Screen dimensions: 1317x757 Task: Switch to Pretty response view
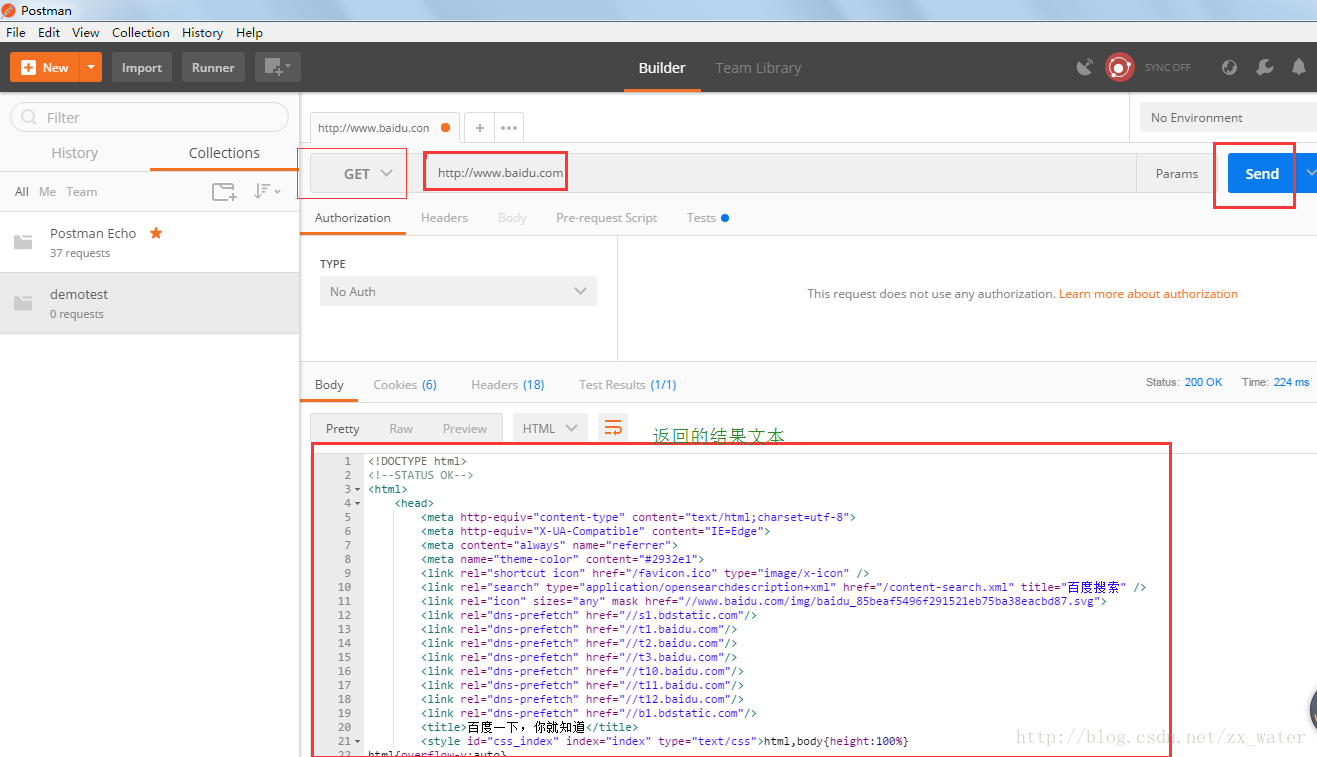[x=342, y=428]
